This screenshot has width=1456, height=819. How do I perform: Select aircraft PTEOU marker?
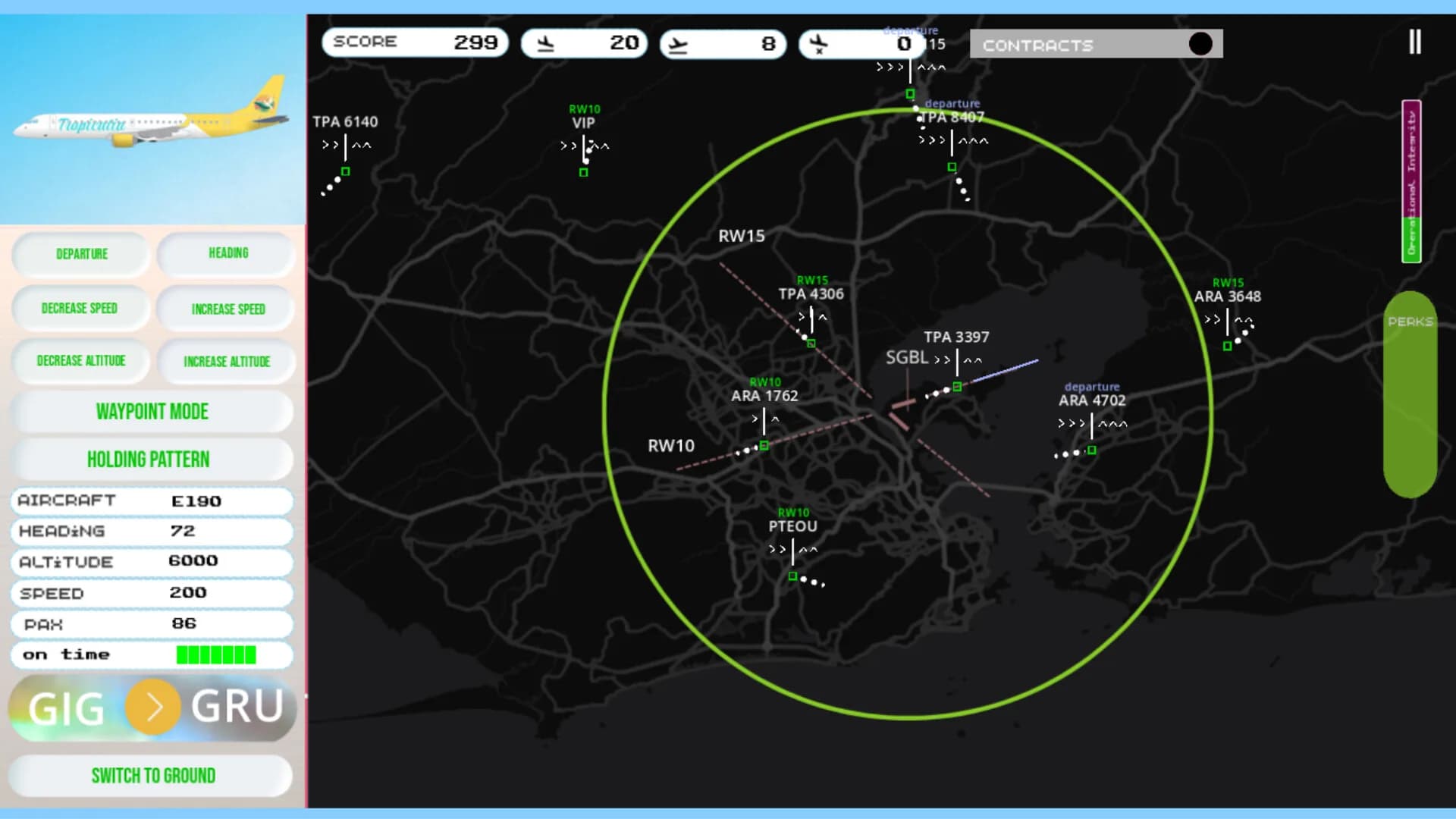792,576
